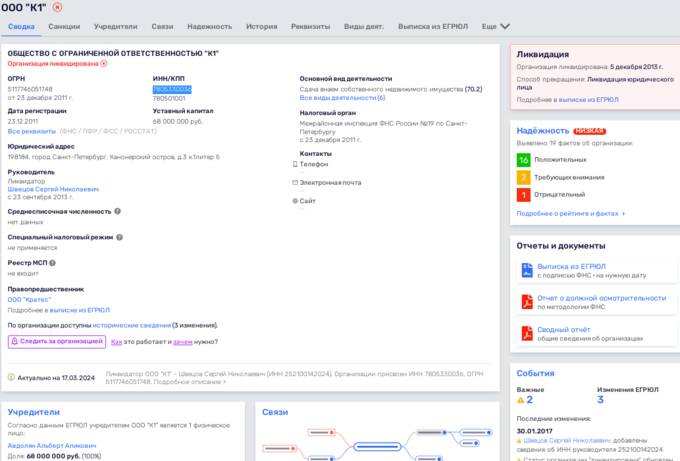The image size is (680, 461).
Task: Open the blue Выписка из ЕГРЮЛ document icon
Action: 527,270
